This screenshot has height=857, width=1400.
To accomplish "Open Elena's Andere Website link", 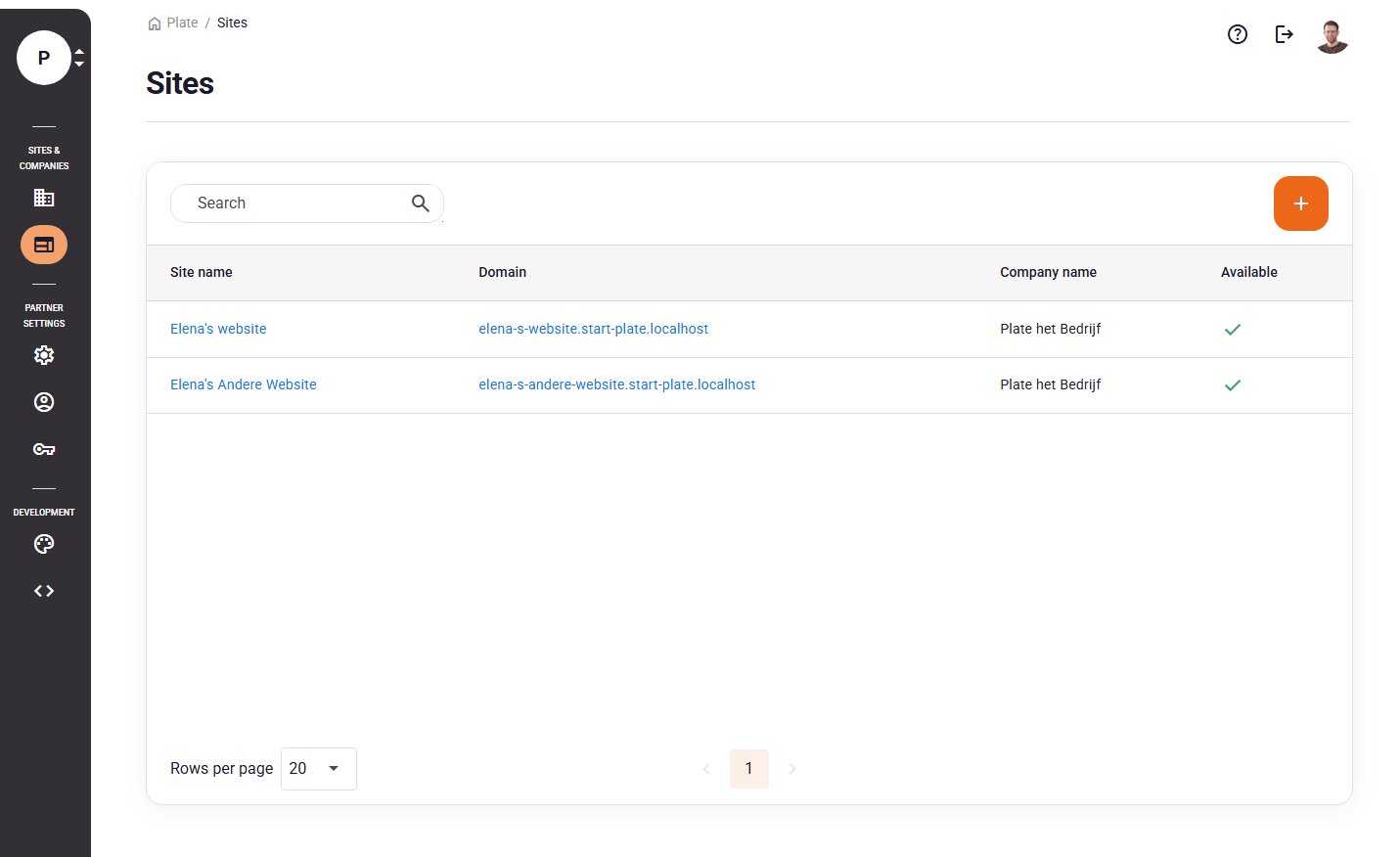I will click(244, 384).
